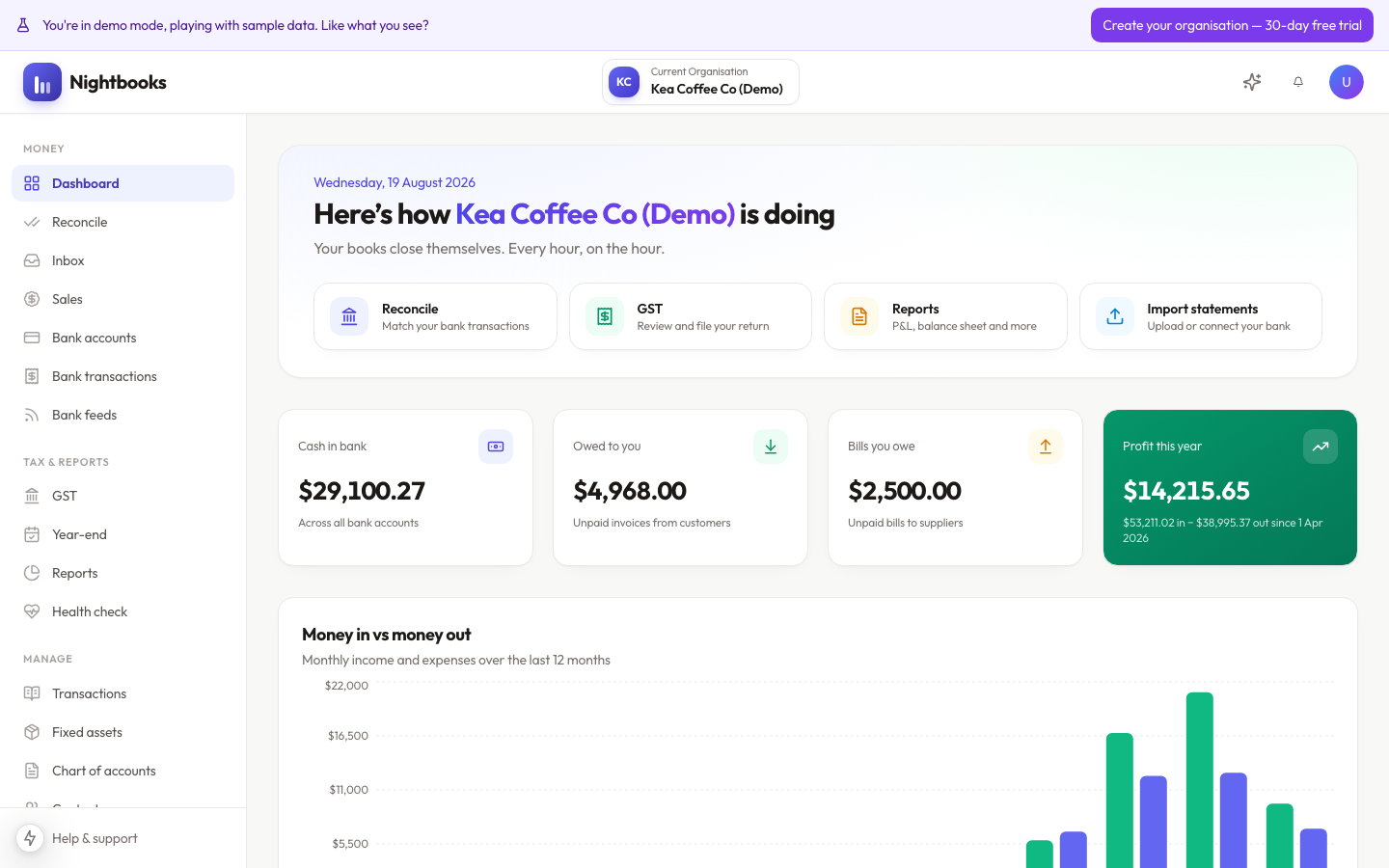The width and height of the screenshot is (1389, 868).
Task: Click the Cash in bank card icon
Action: (x=496, y=447)
